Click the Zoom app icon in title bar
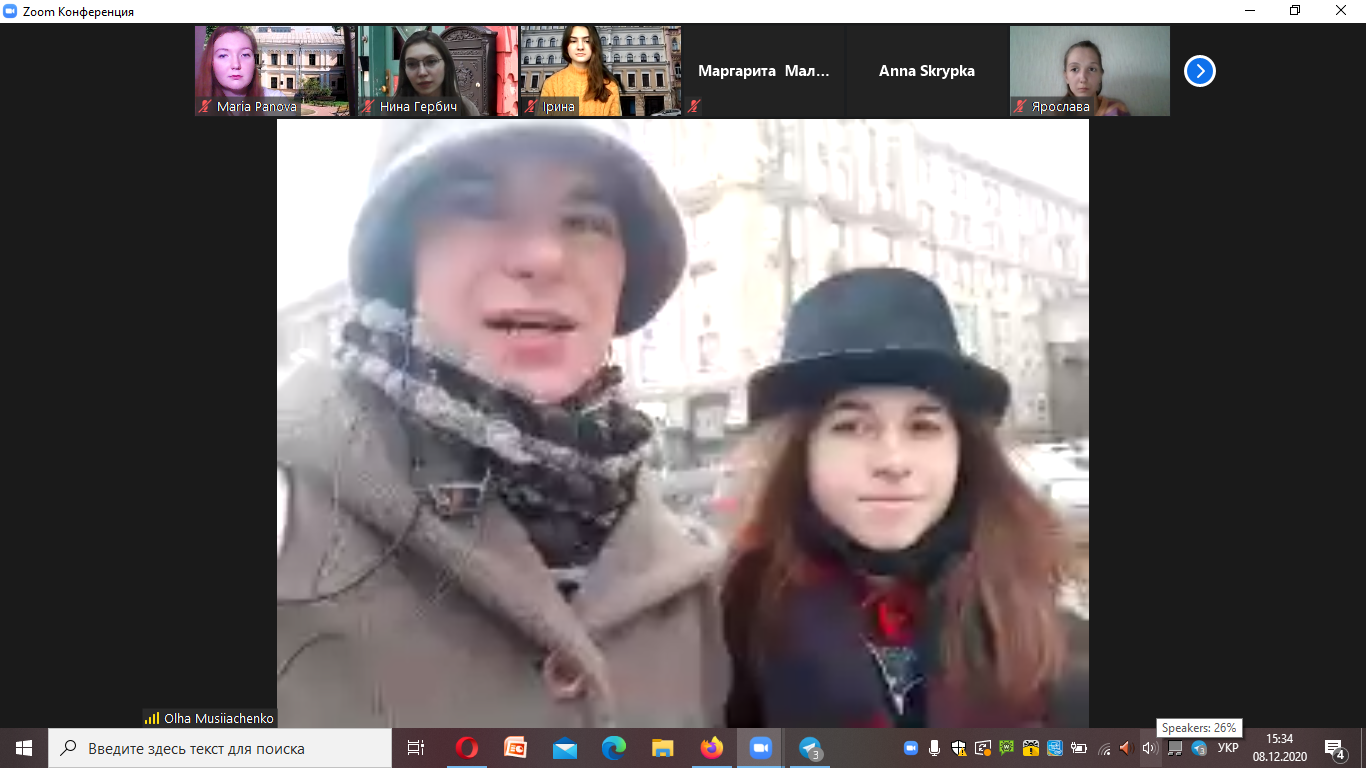The width and height of the screenshot is (1366, 768). tap(11, 12)
